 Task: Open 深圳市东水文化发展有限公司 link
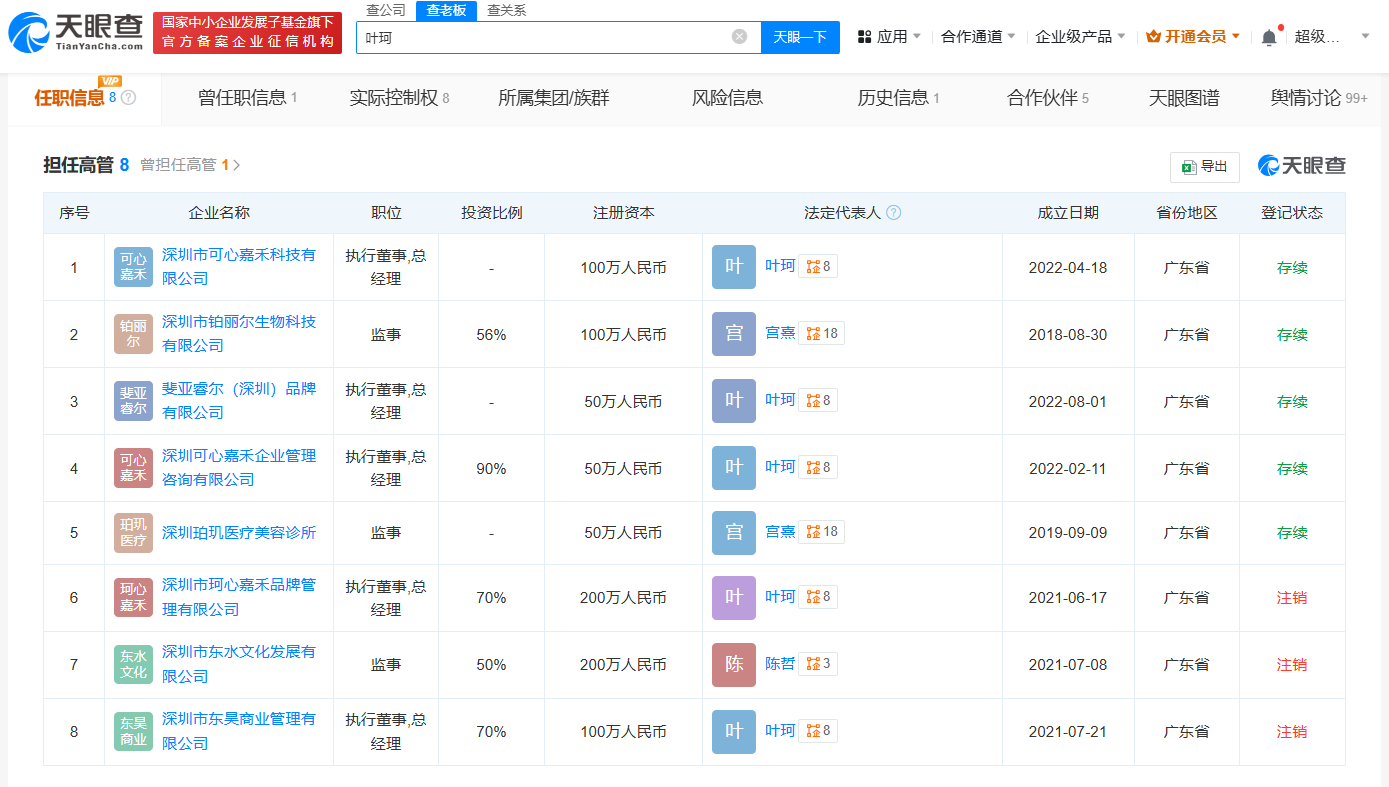[239, 665]
